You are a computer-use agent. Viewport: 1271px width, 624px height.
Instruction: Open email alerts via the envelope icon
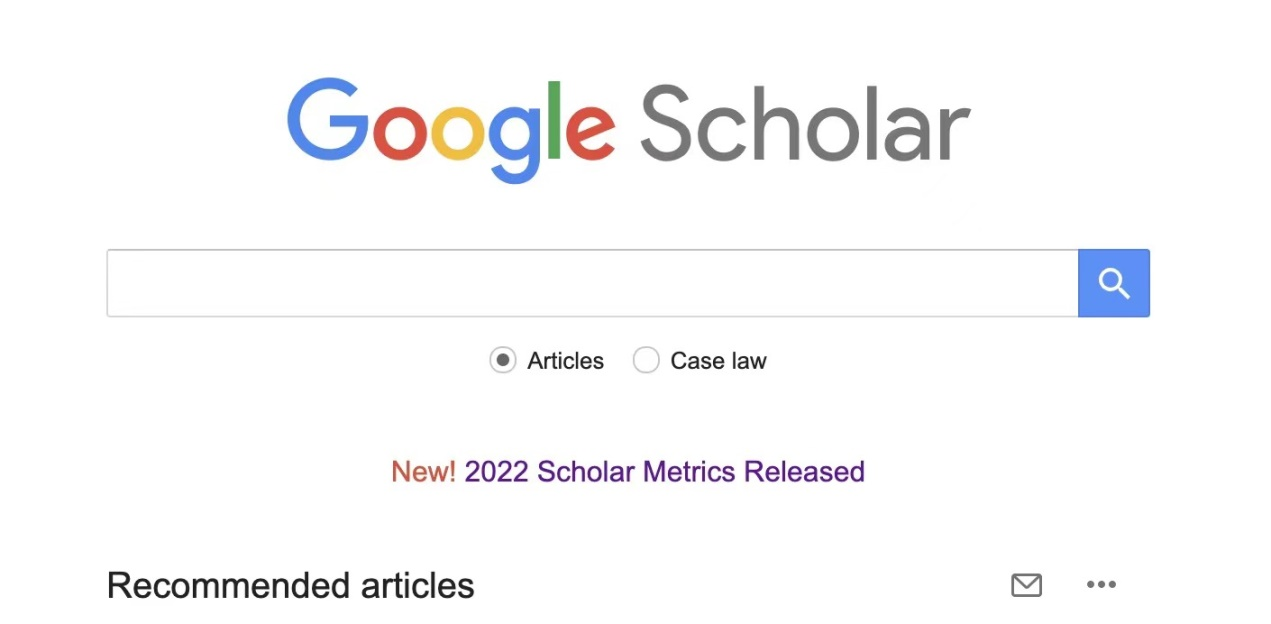1026,585
